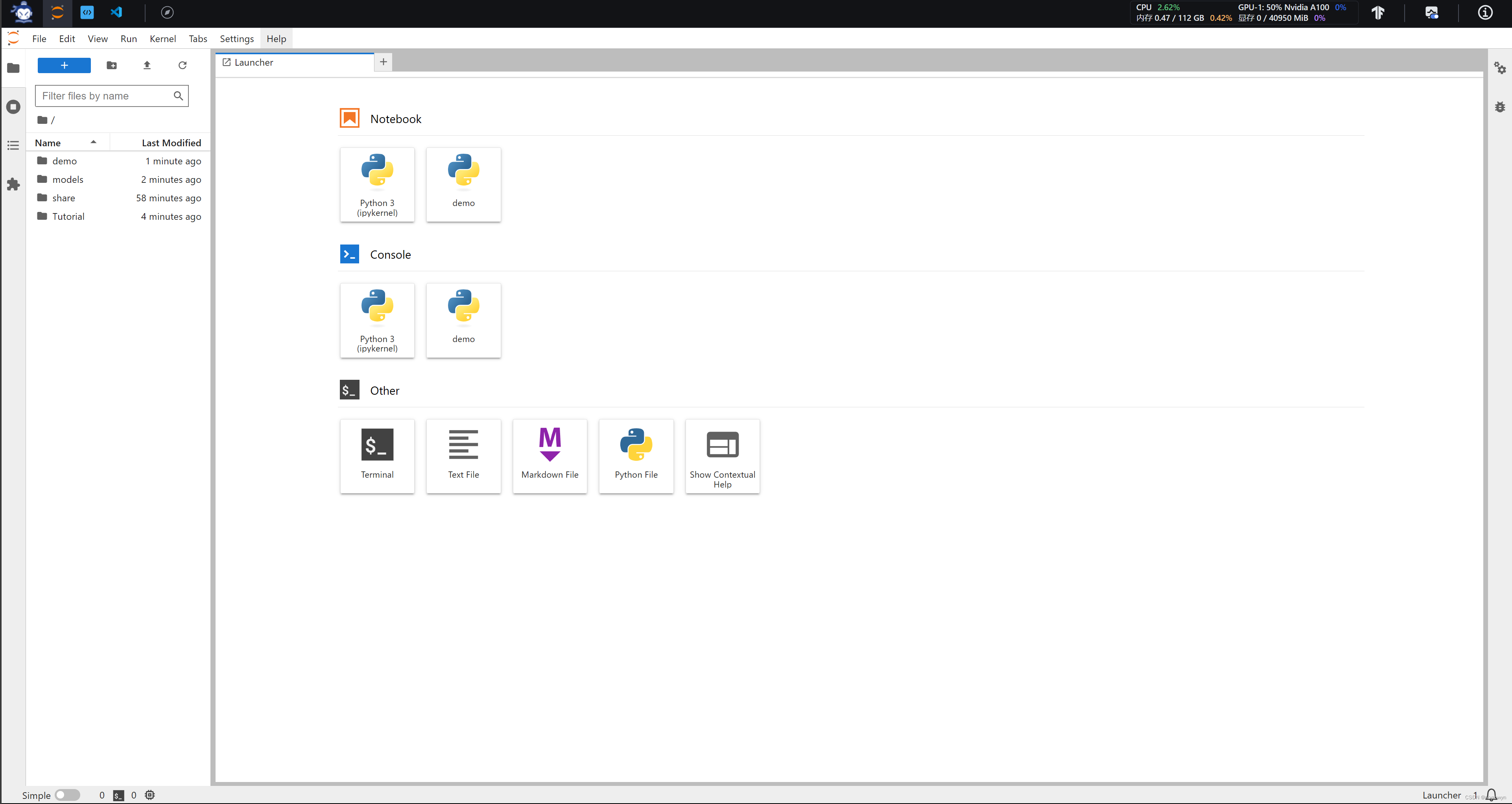Viewport: 1512px width, 804px height.
Task: Open the Debugger bug icon on right sidebar
Action: [x=1500, y=107]
